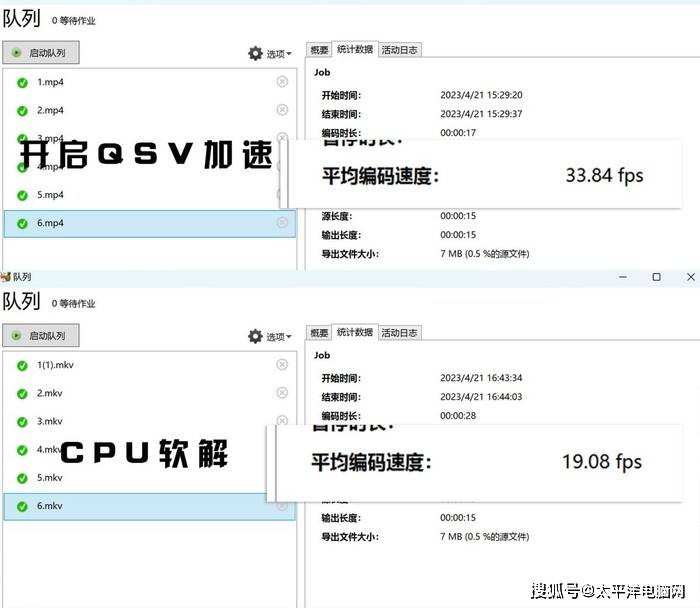The height and width of the screenshot is (608, 700).
Task: Switch to 统计数据 tab in the bottom window
Action: [x=355, y=332]
